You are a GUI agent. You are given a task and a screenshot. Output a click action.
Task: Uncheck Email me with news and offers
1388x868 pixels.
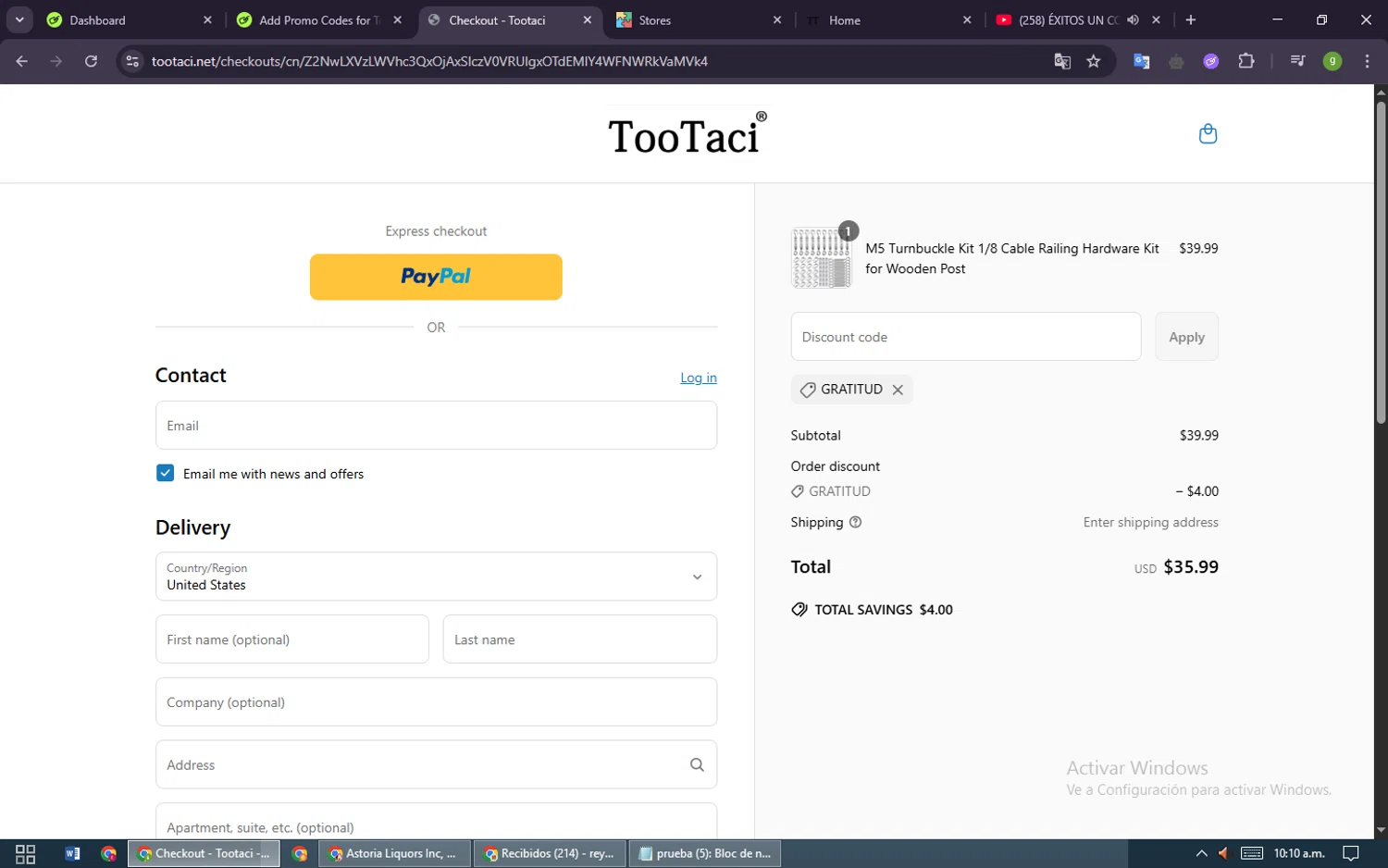click(165, 473)
